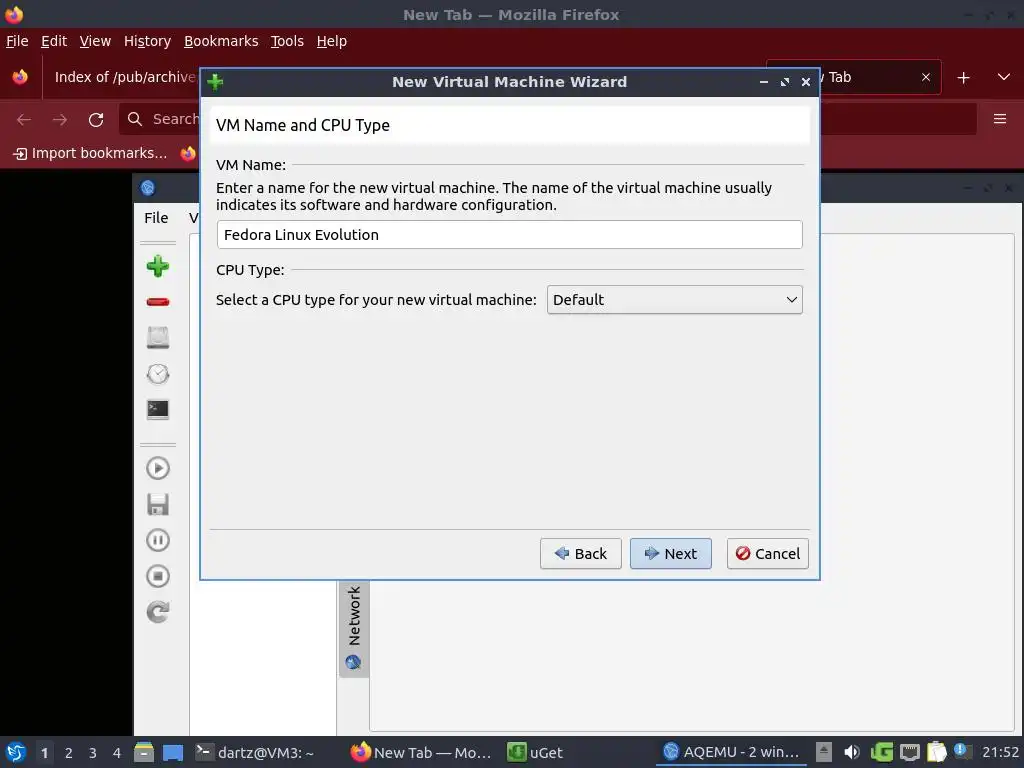This screenshot has width=1024, height=768.
Task: Open the terminal monitor icon in AQEMU toolbar
Action: pos(157,409)
